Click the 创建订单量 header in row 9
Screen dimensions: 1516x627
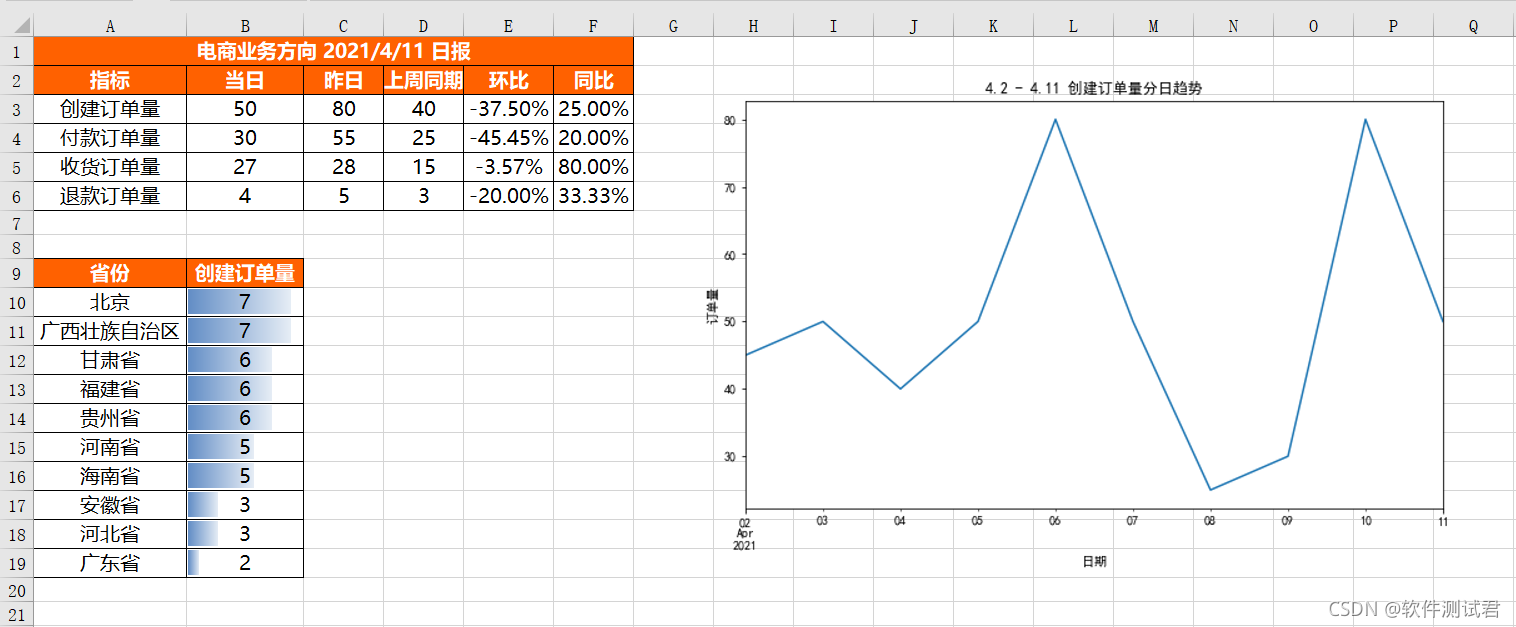point(245,273)
